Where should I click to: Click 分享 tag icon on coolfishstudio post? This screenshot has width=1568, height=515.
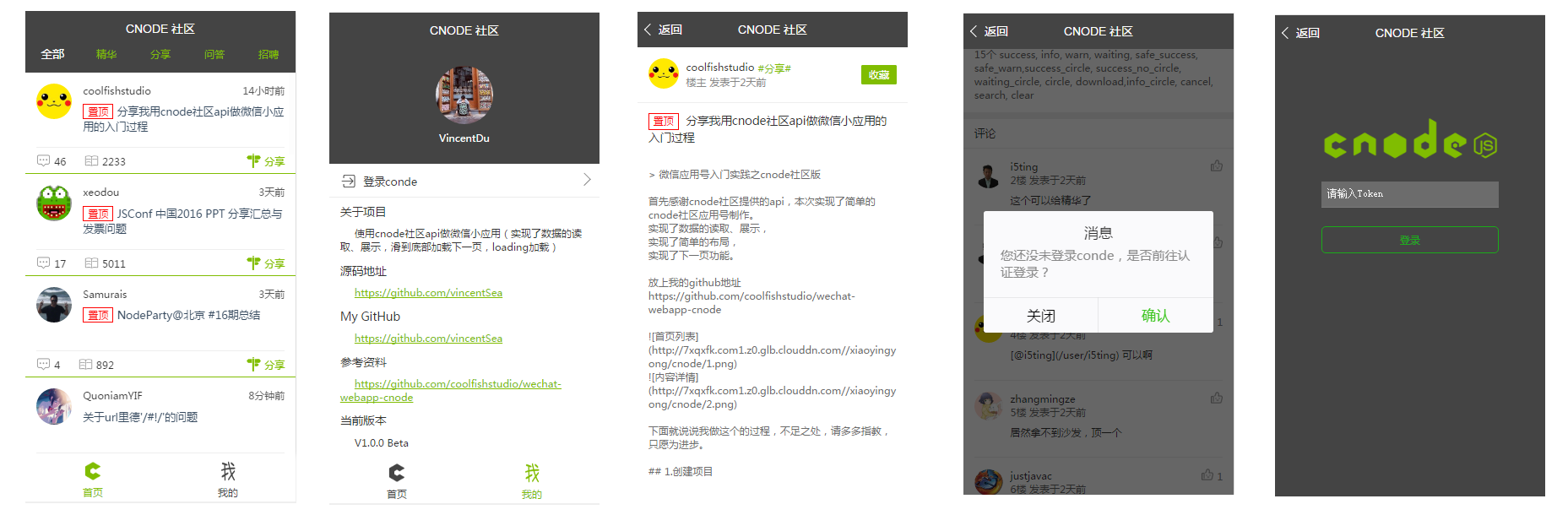pyautogui.click(x=253, y=160)
